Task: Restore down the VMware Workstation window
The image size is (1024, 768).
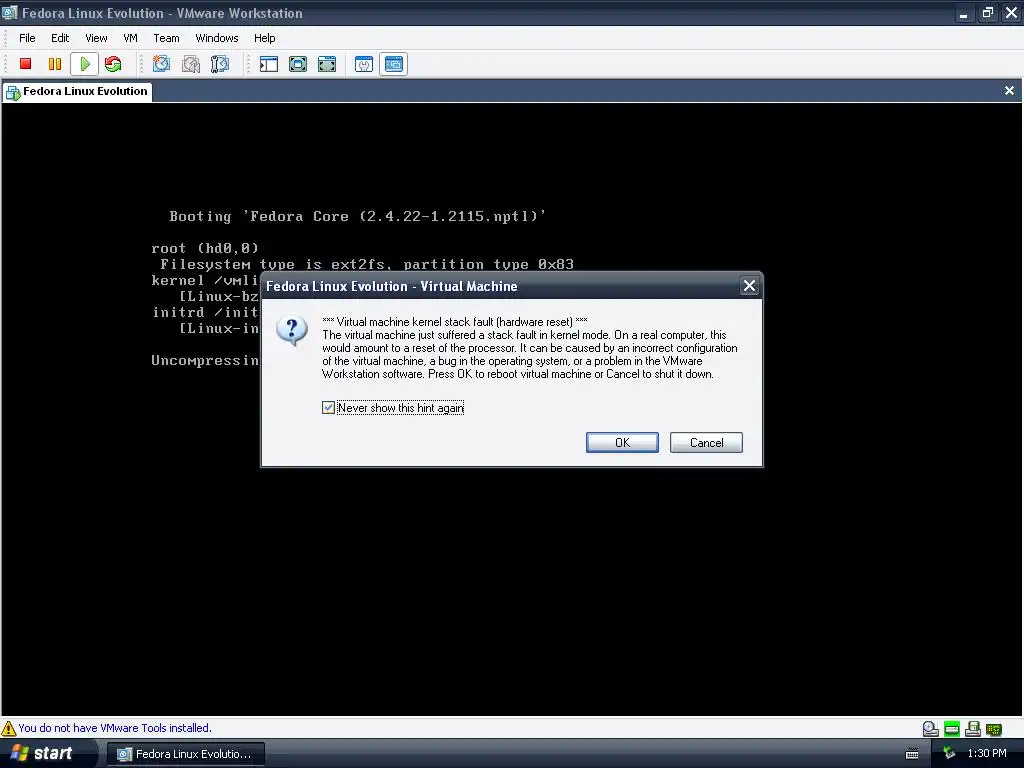Action: 987,12
